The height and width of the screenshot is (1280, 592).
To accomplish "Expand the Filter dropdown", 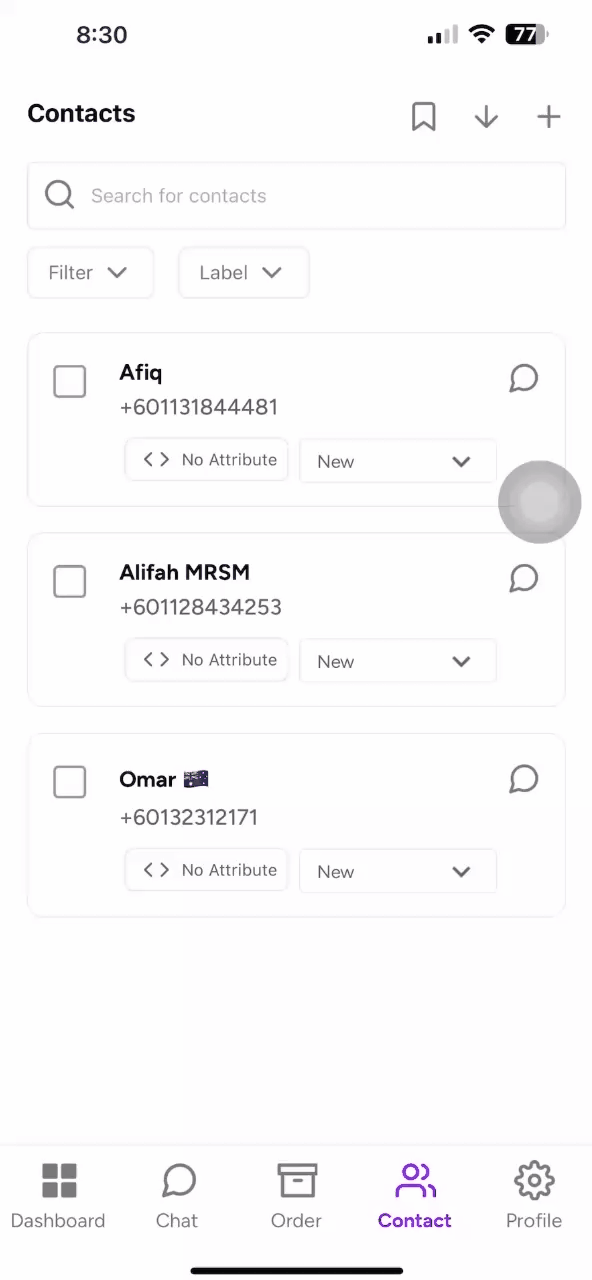I will (91, 272).
